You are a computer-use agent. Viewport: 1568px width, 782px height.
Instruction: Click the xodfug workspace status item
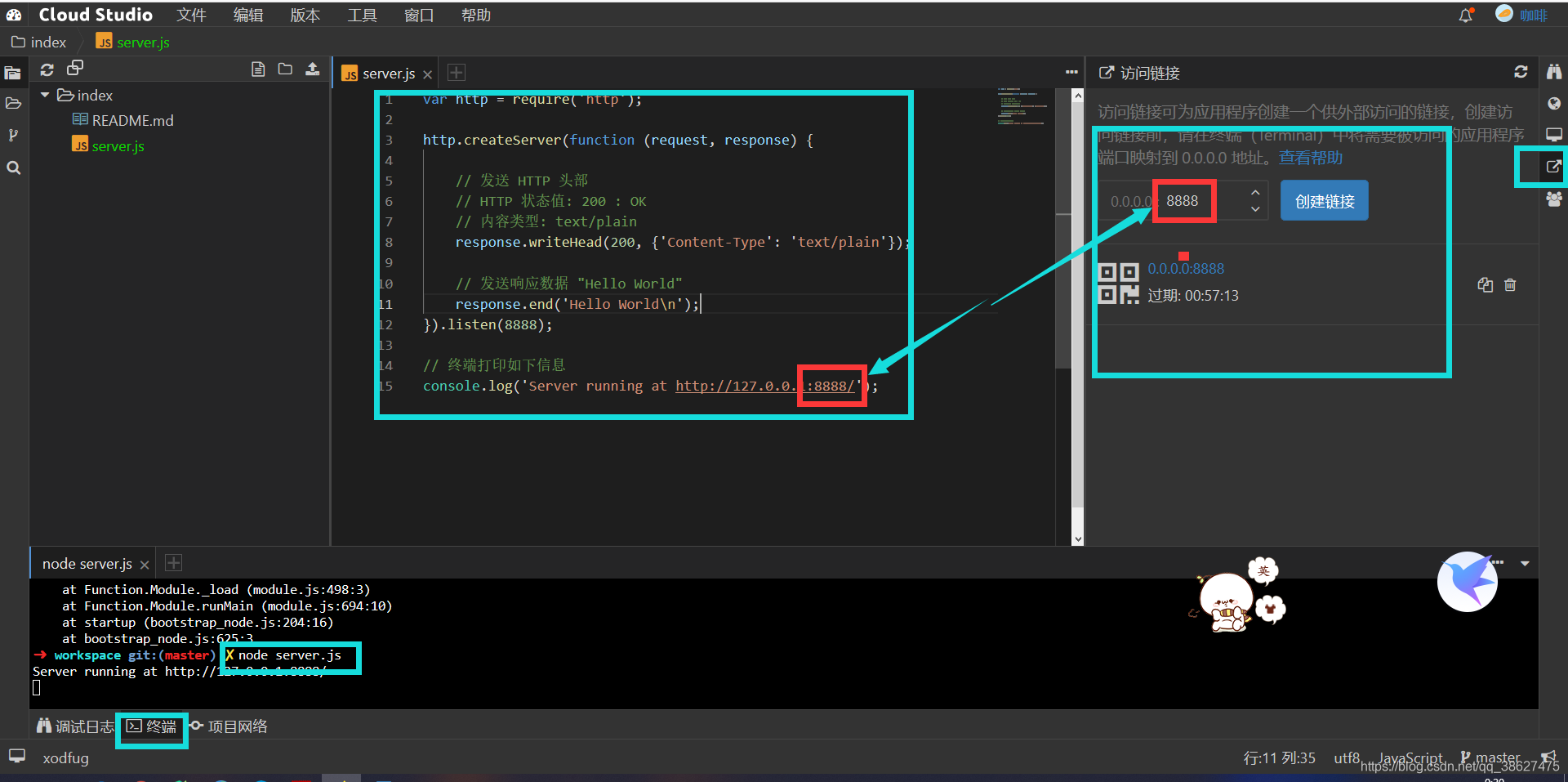(x=65, y=758)
